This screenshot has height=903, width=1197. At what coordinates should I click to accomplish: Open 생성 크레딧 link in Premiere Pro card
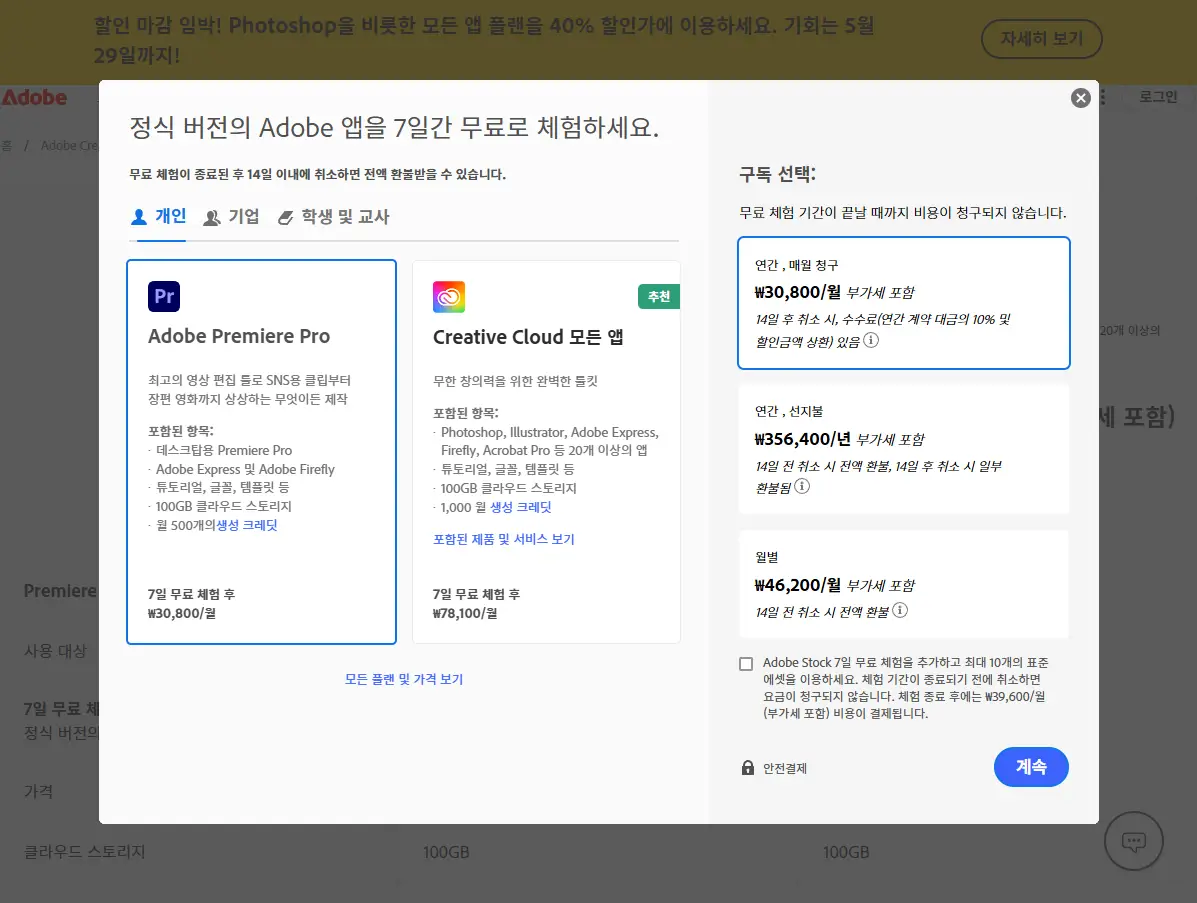coord(247,525)
